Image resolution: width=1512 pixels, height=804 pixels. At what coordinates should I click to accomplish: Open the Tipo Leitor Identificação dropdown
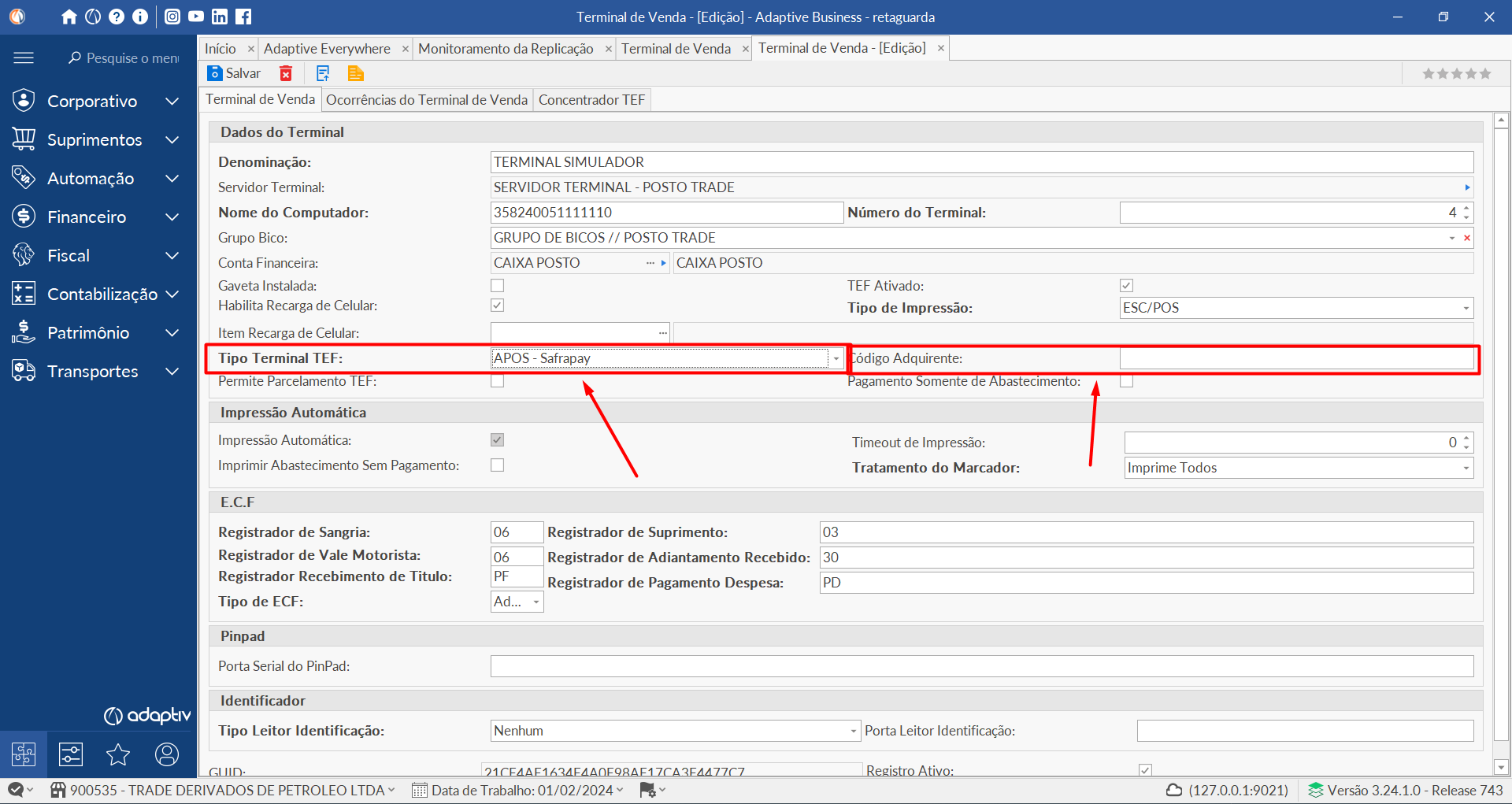(x=853, y=731)
